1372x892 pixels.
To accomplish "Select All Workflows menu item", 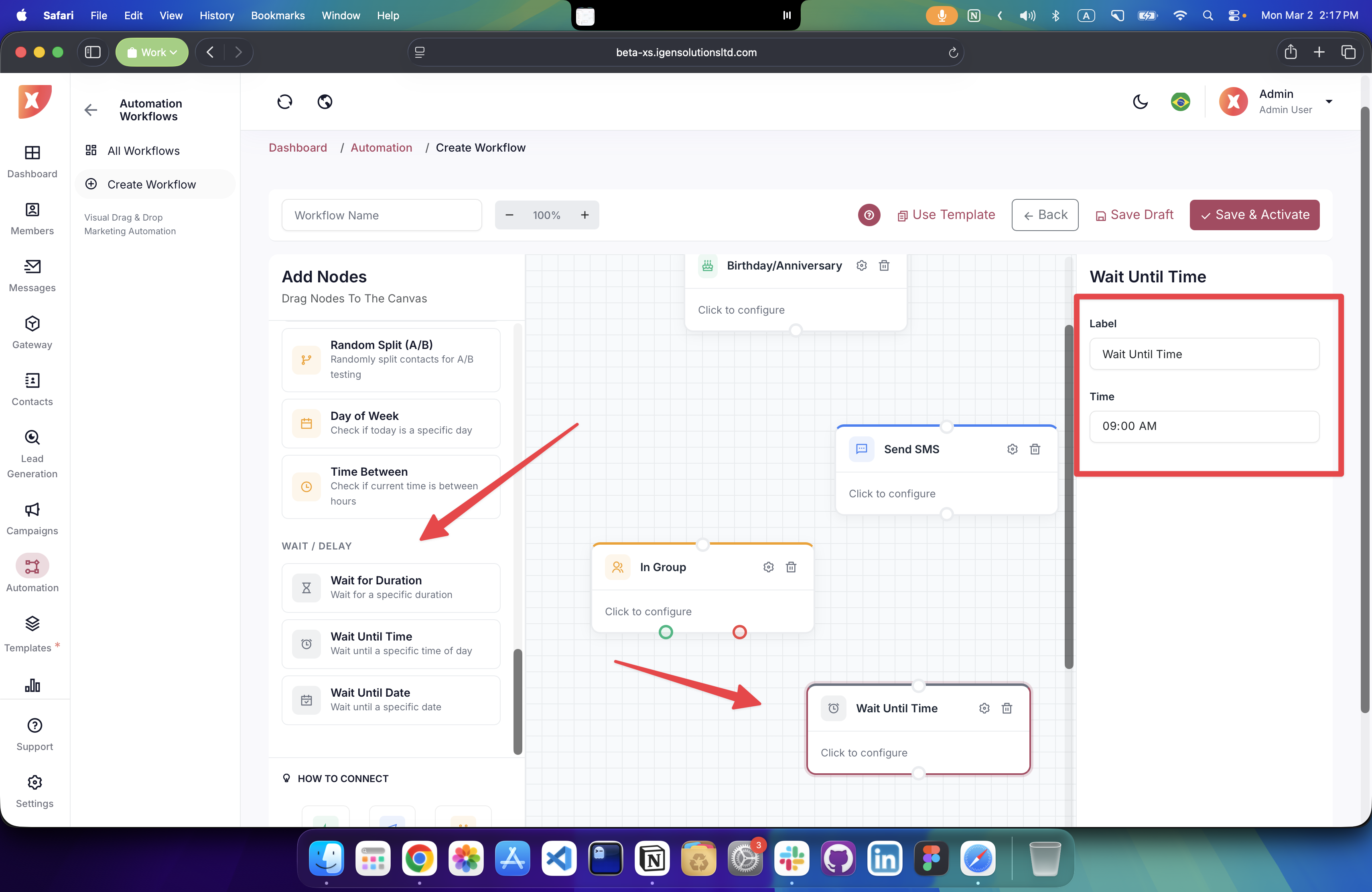I will [144, 150].
